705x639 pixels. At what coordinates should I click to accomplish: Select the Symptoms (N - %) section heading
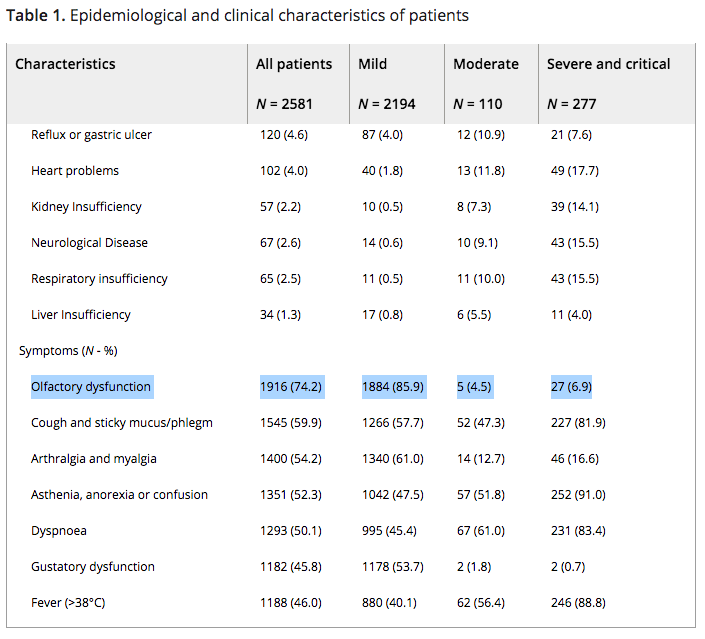click(x=66, y=351)
